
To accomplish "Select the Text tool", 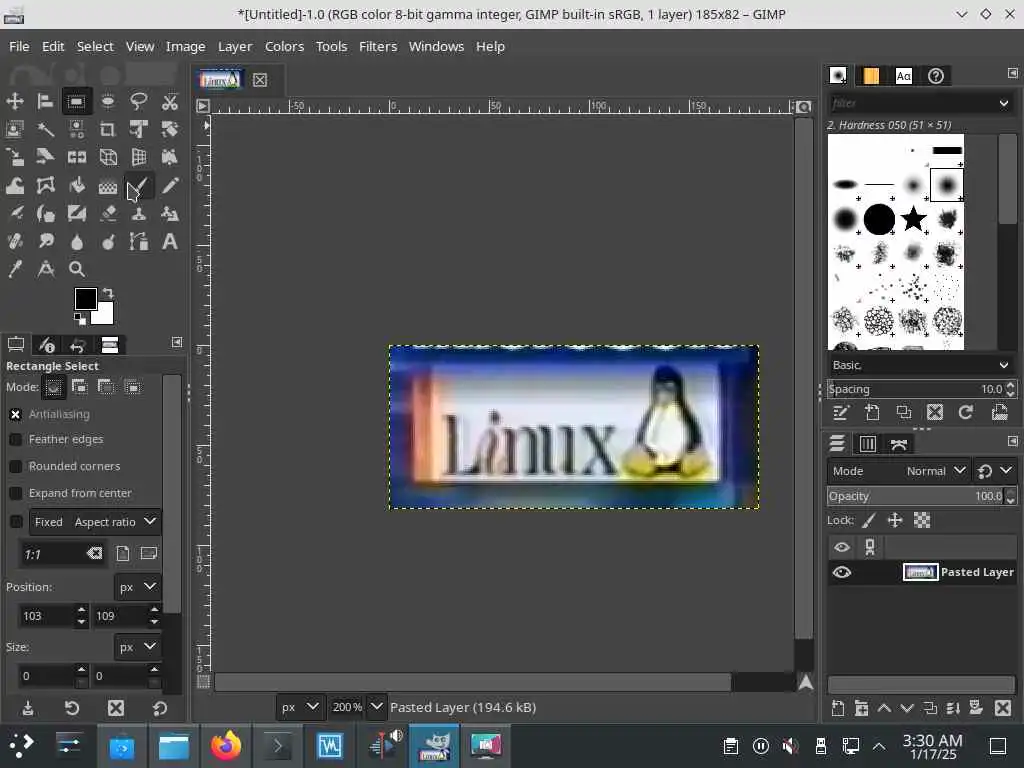I will point(170,242).
